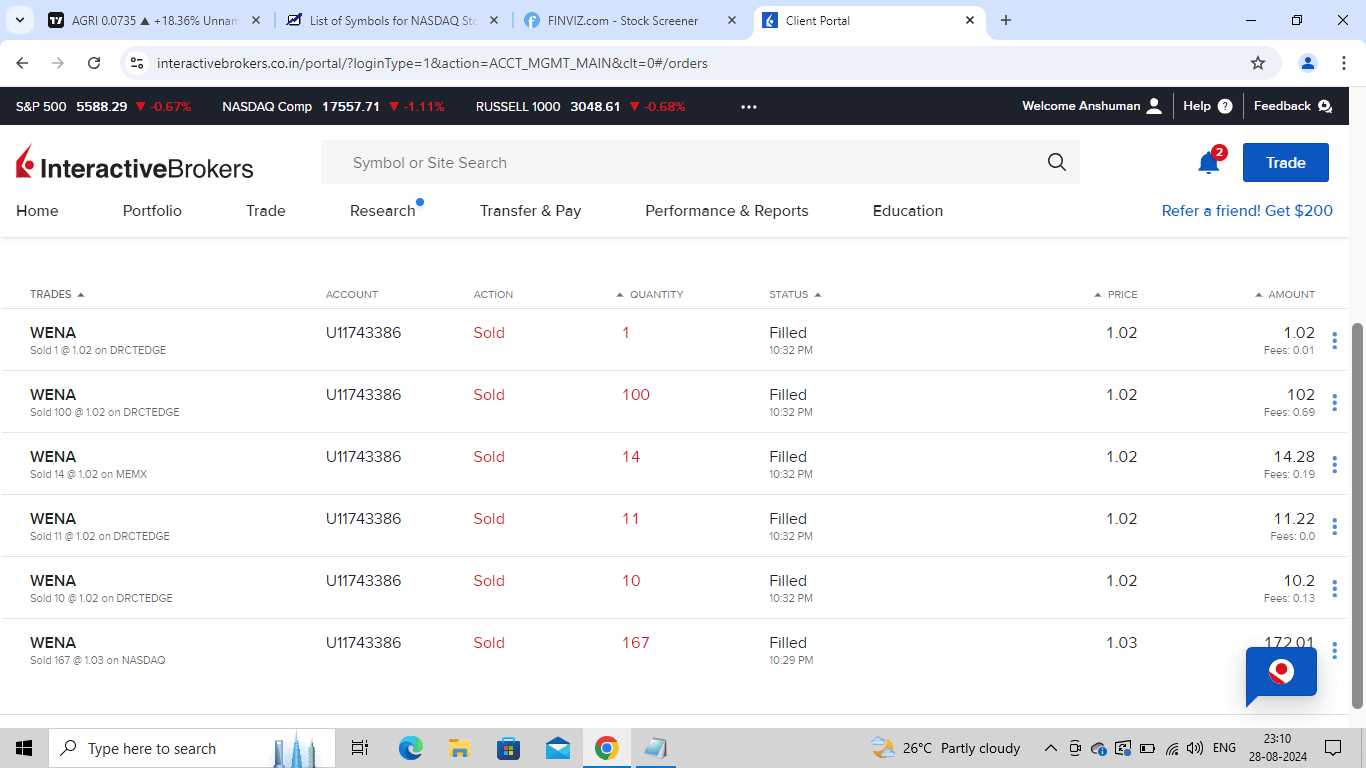Open options for the Sold 100 WENA trade

[x=1334, y=403]
